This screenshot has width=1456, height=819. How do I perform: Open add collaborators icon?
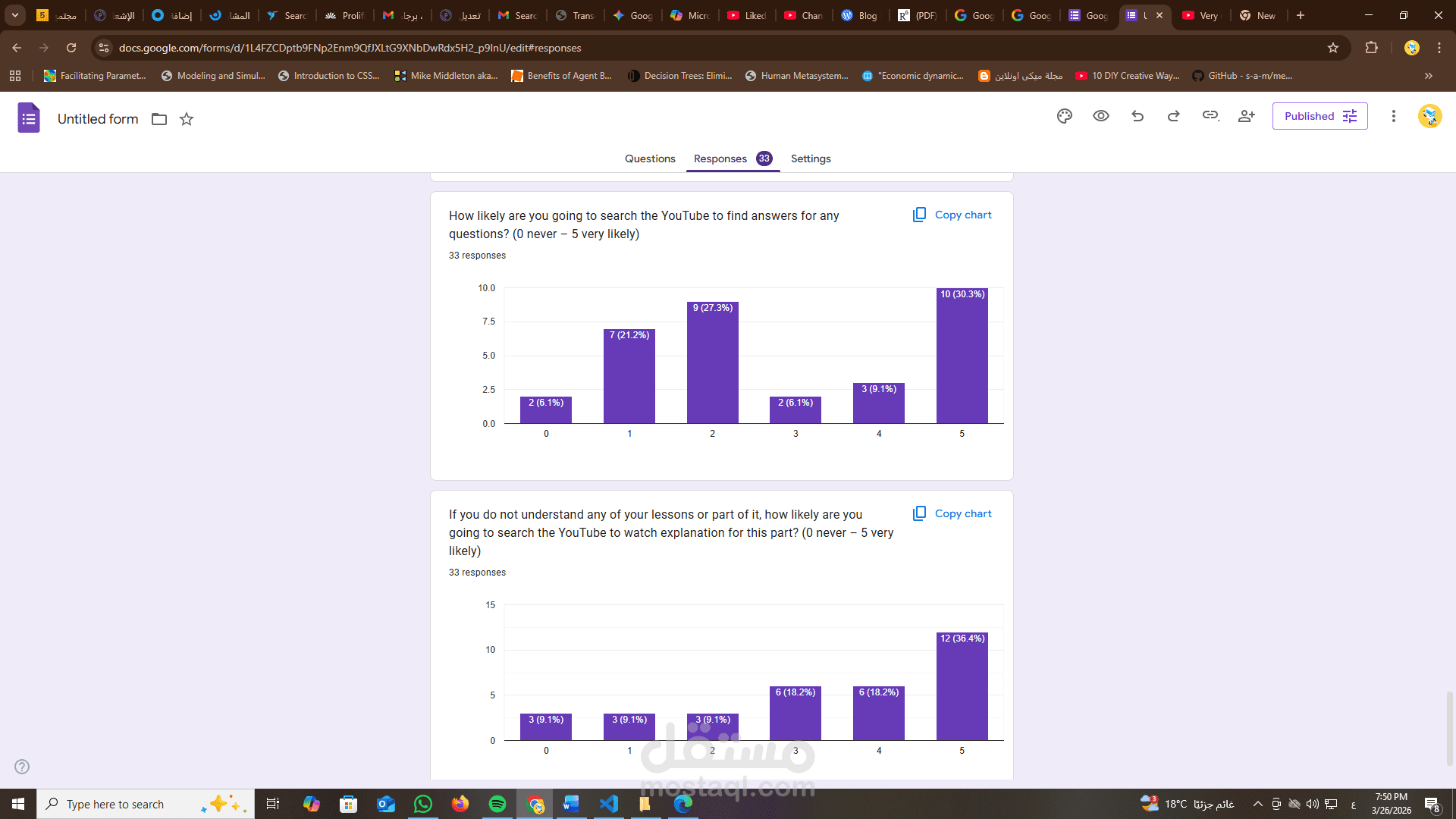pyautogui.click(x=1246, y=116)
